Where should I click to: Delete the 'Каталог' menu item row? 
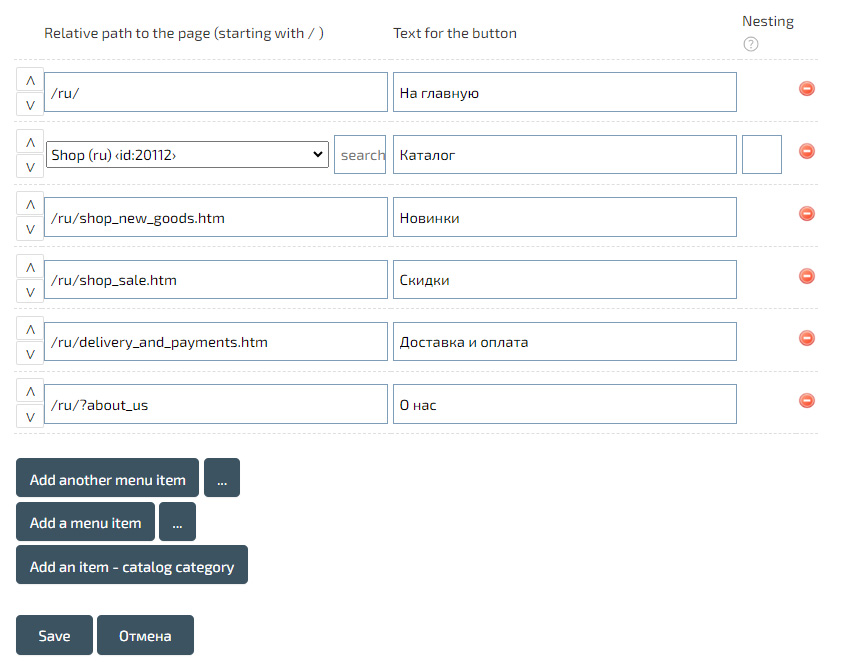pyautogui.click(x=807, y=151)
